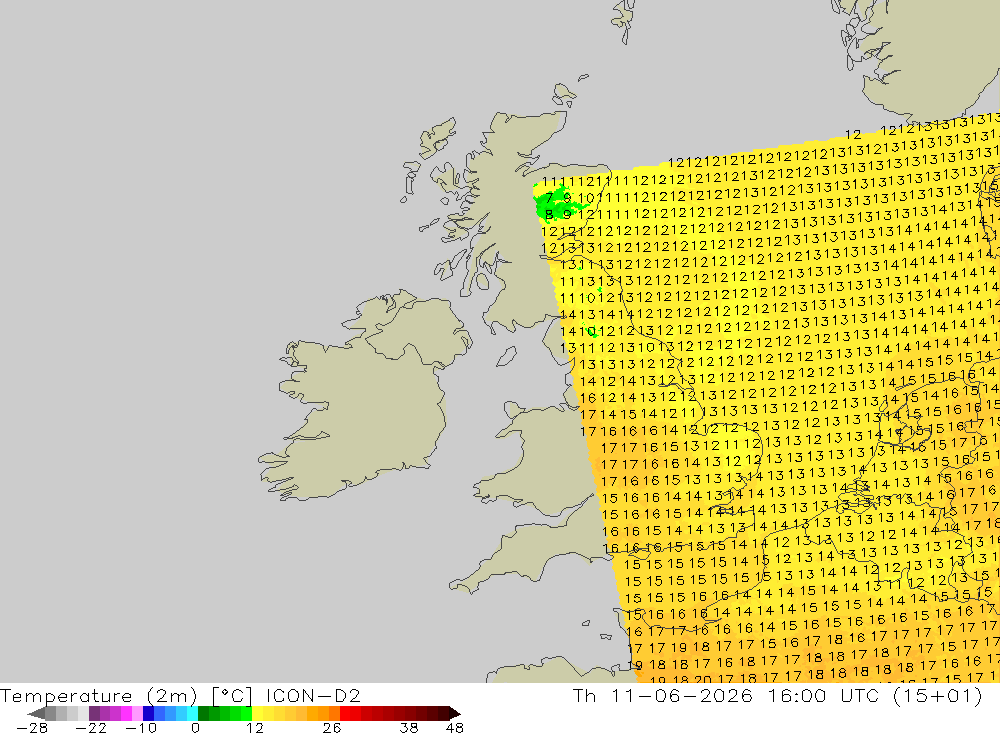
Task: Click the '48' legend scale label
Action: [455, 727]
